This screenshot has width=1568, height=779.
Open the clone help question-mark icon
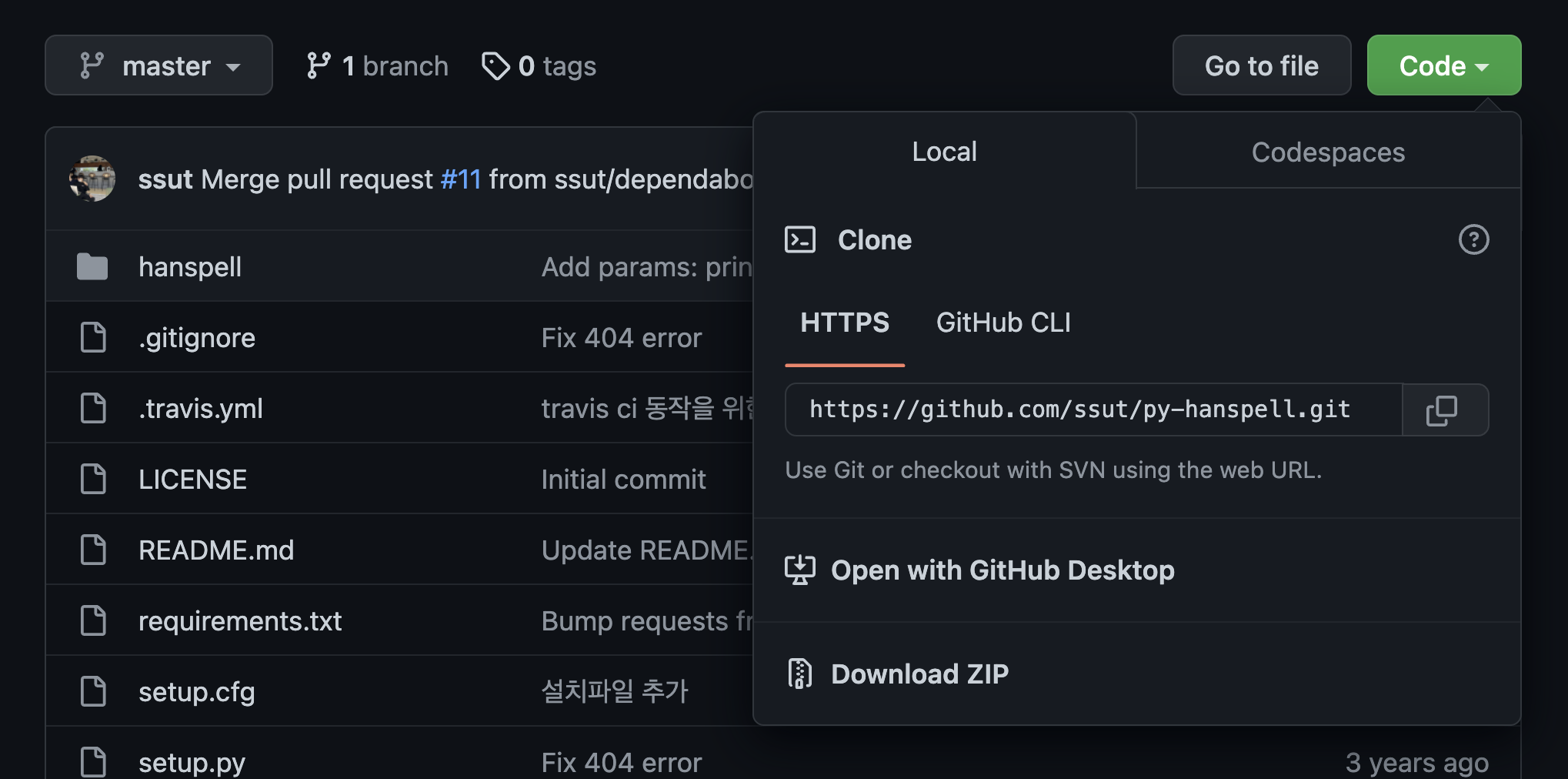(1473, 239)
